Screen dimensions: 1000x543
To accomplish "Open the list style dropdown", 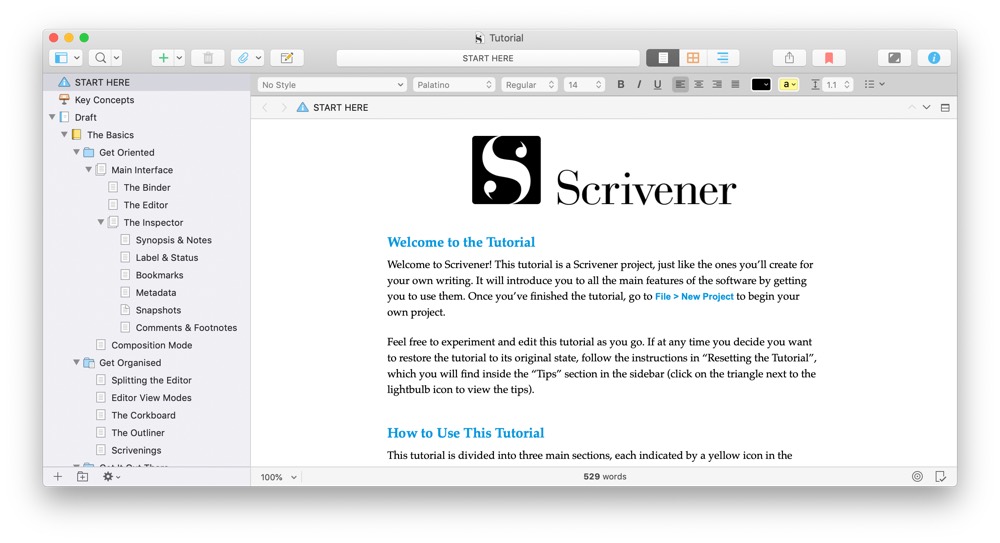I will pyautogui.click(x=874, y=84).
